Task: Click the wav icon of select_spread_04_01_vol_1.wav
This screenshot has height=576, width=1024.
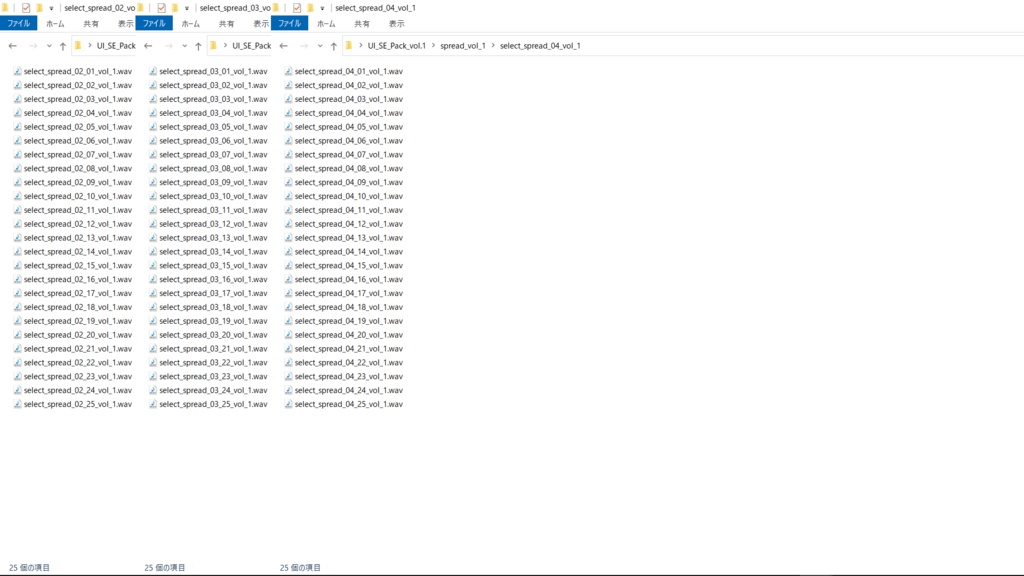Action: pyautogui.click(x=288, y=71)
